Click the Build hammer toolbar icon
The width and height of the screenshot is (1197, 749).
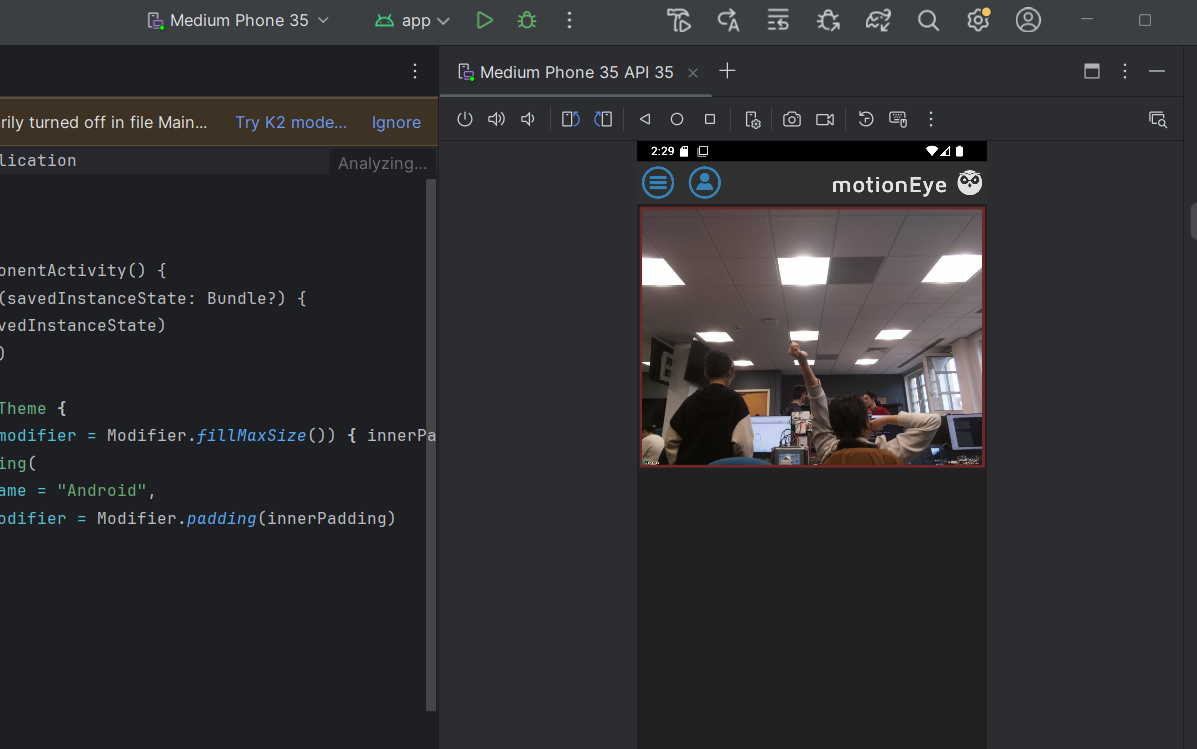679,21
